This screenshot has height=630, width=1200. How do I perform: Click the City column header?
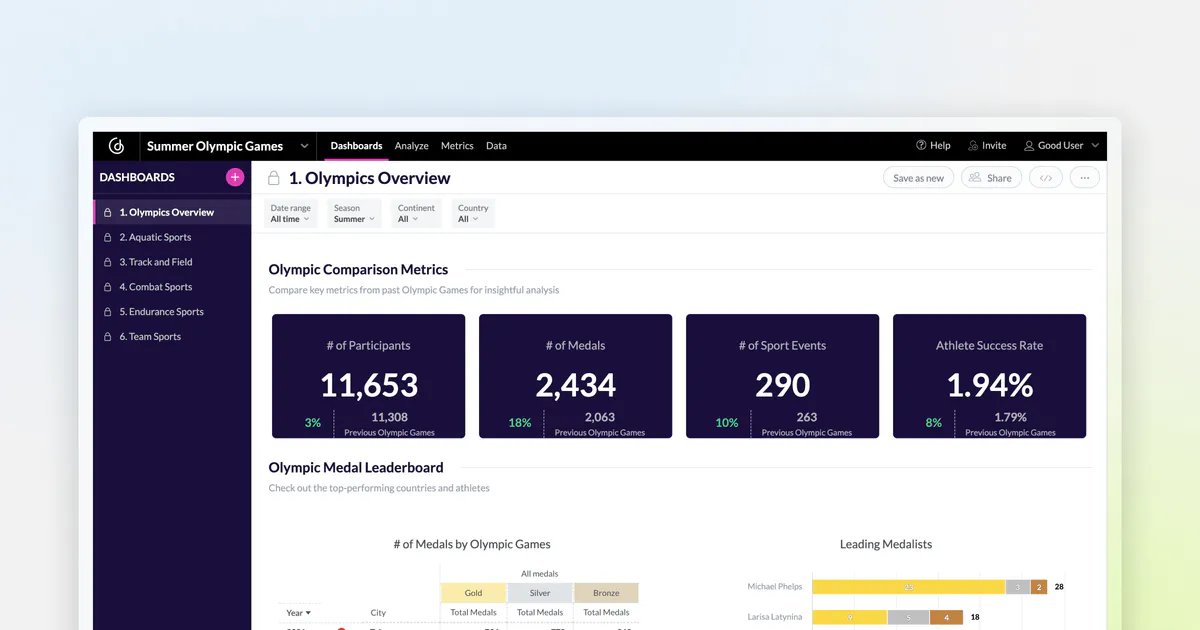(x=378, y=613)
